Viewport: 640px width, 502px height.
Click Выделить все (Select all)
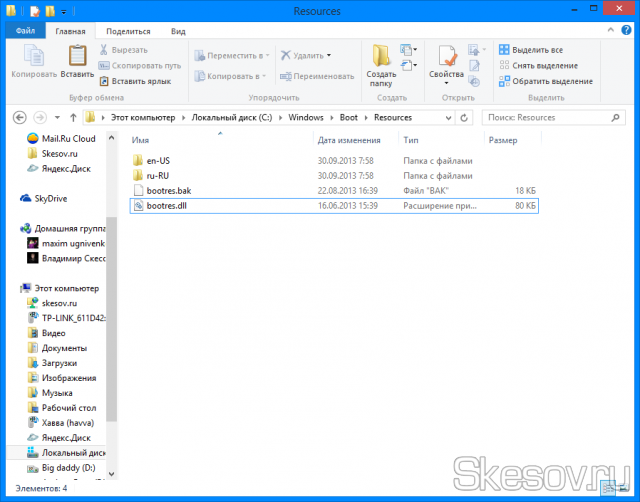(x=536, y=49)
